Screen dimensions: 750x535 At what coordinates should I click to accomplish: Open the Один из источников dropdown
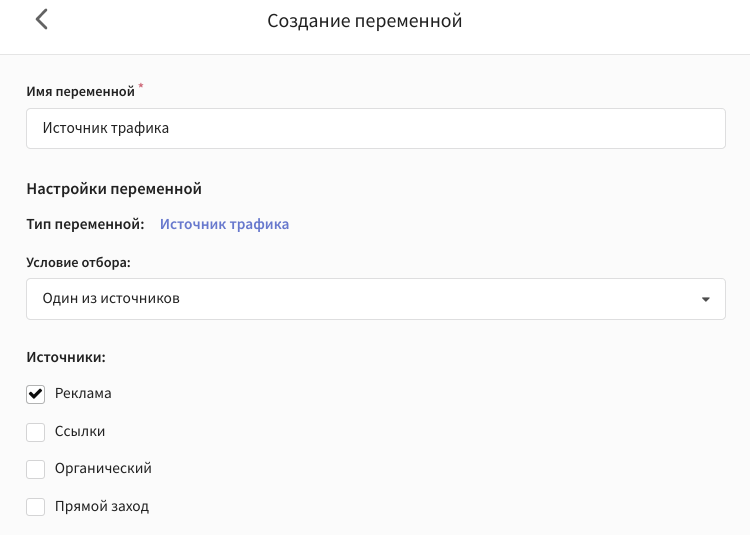point(376,299)
